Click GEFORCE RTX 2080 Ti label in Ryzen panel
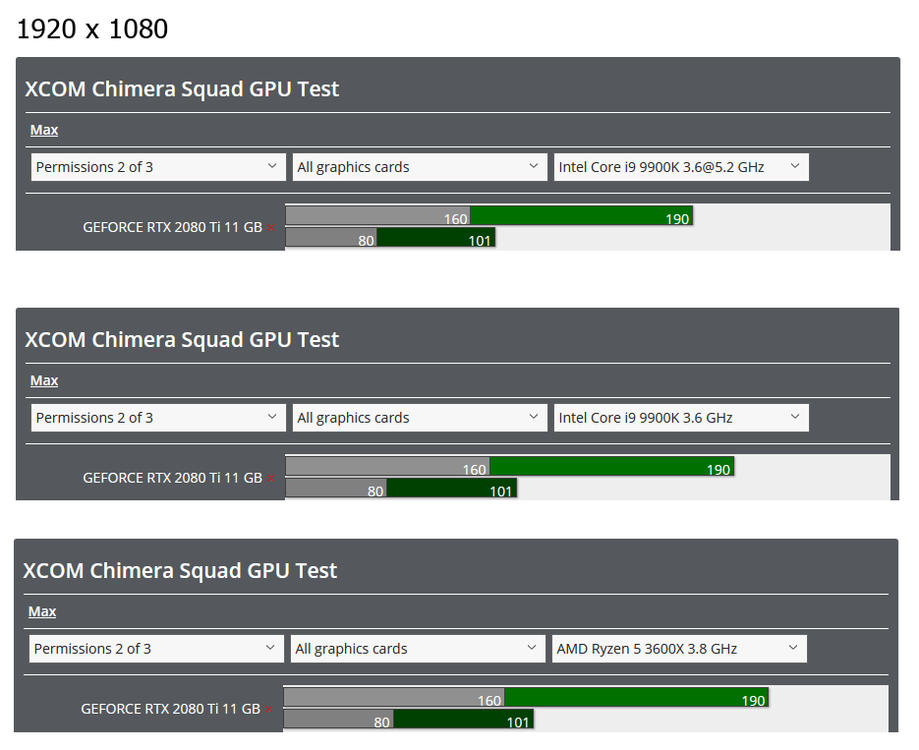This screenshot has width=919, height=750. tap(171, 709)
